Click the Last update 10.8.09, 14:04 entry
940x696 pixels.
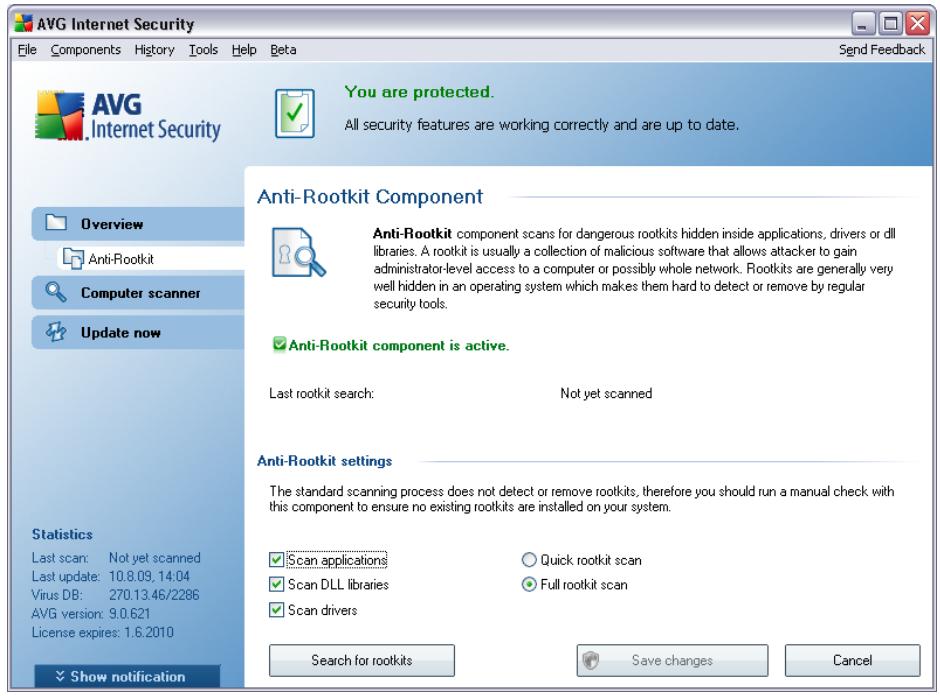click(111, 576)
